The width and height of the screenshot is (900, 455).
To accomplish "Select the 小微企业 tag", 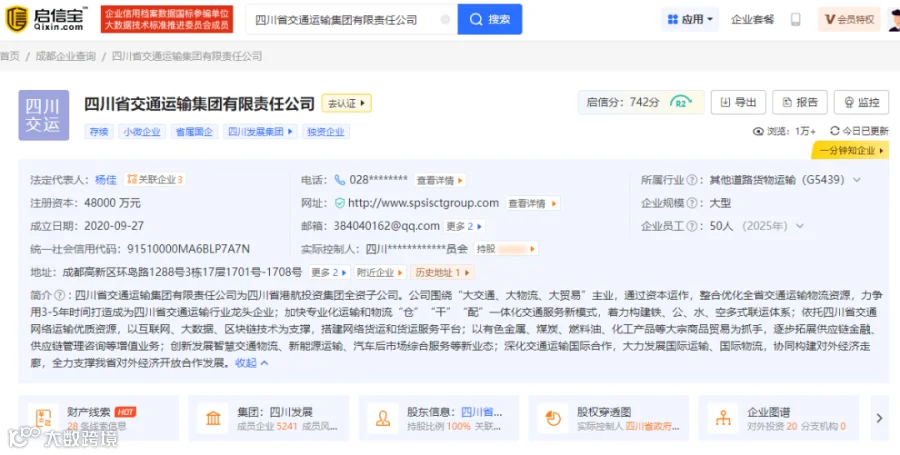I will [x=143, y=131].
